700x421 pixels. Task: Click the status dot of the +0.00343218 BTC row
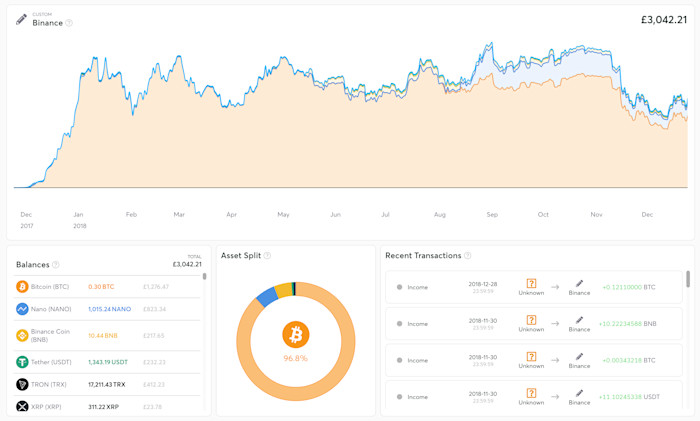[399, 360]
